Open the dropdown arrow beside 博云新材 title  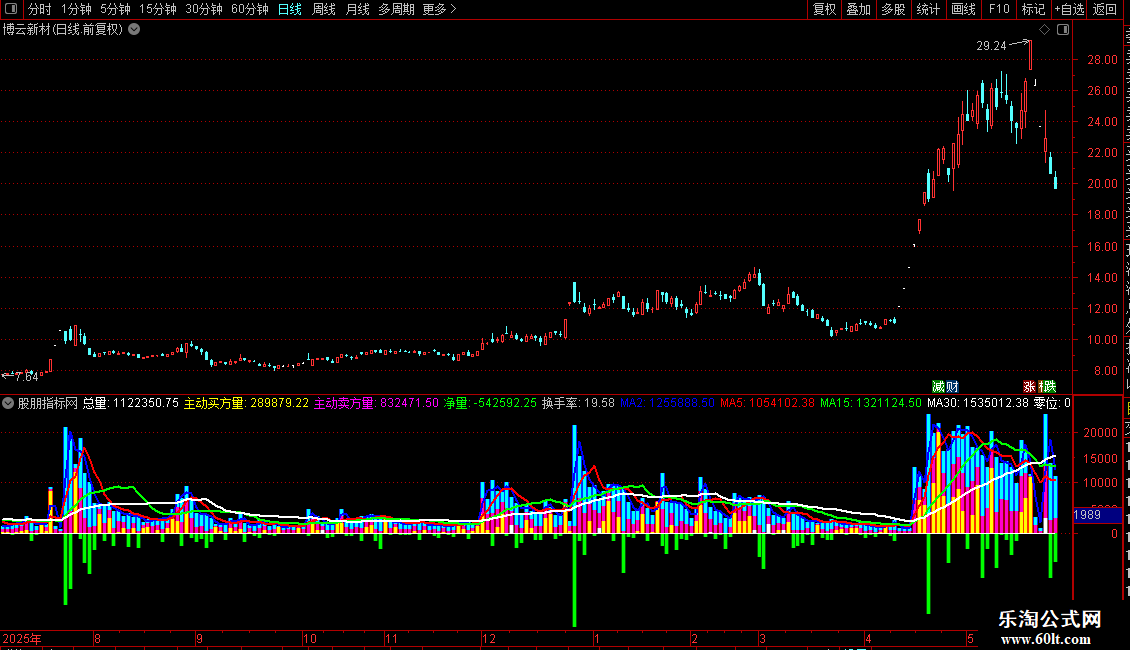tap(134, 30)
